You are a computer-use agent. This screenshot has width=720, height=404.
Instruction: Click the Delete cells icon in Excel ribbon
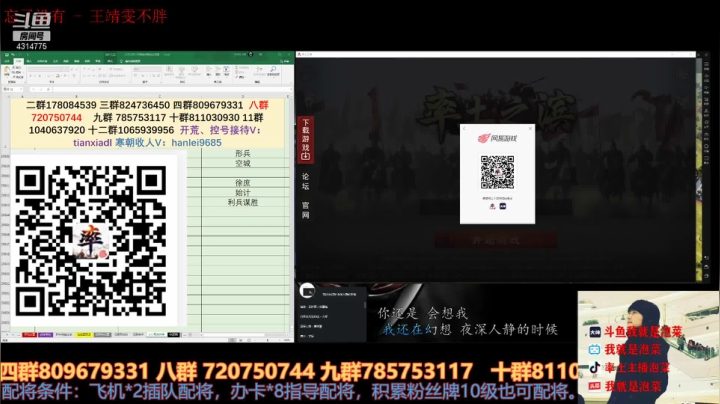click(218, 69)
